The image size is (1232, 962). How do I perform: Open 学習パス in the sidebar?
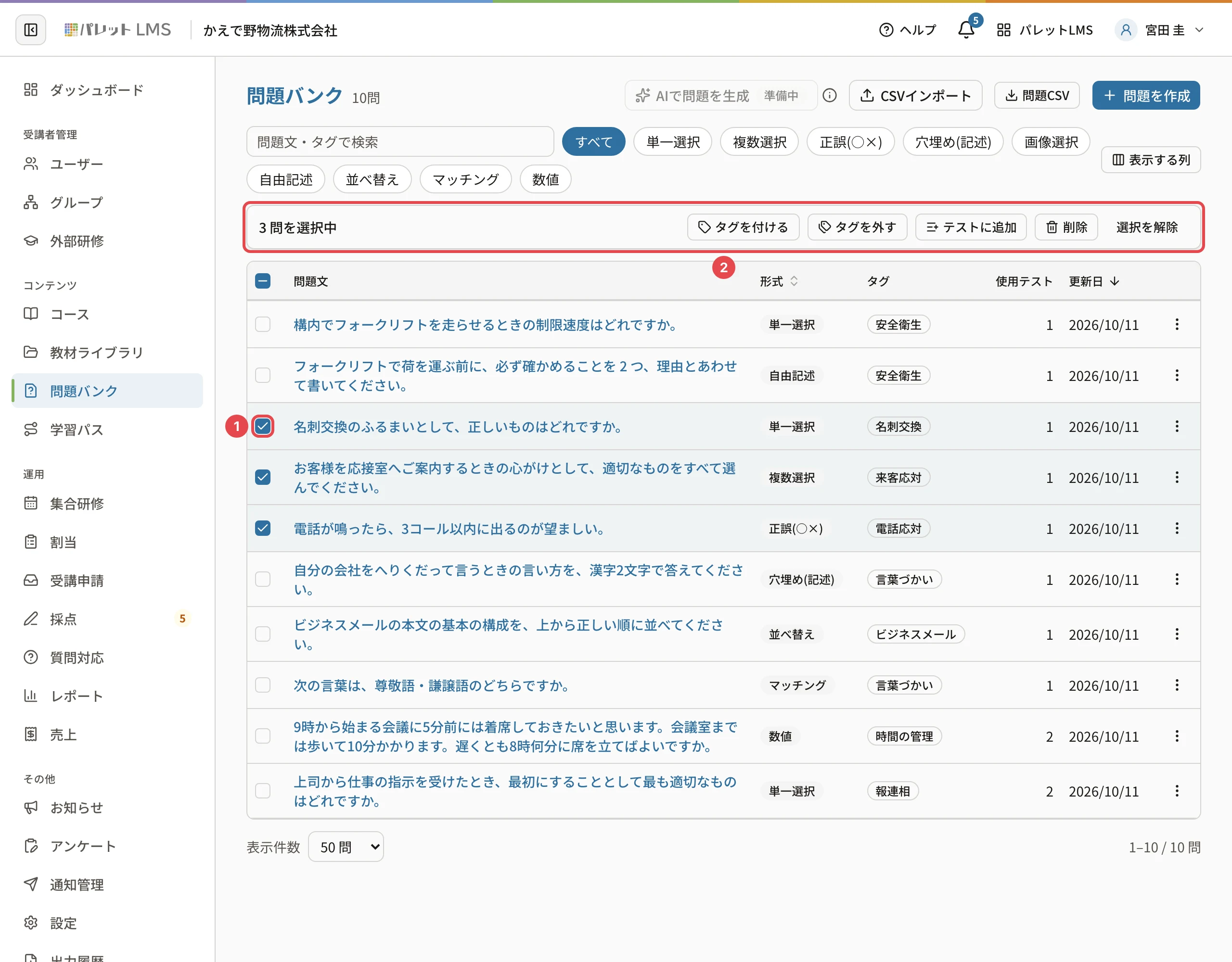click(x=107, y=430)
